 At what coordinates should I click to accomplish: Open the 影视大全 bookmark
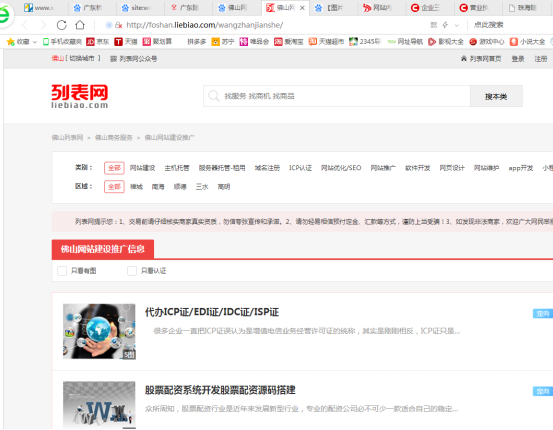pyautogui.click(x=445, y=42)
